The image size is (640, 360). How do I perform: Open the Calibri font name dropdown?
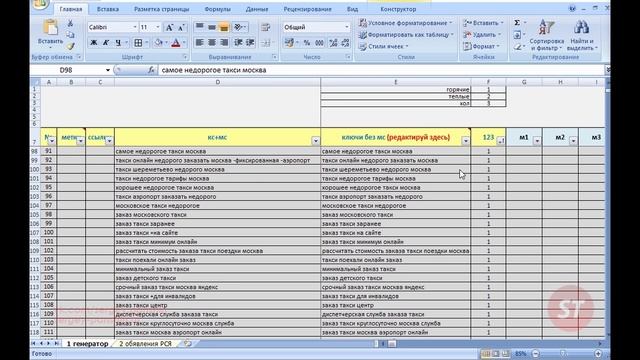pyautogui.click(x=135, y=27)
